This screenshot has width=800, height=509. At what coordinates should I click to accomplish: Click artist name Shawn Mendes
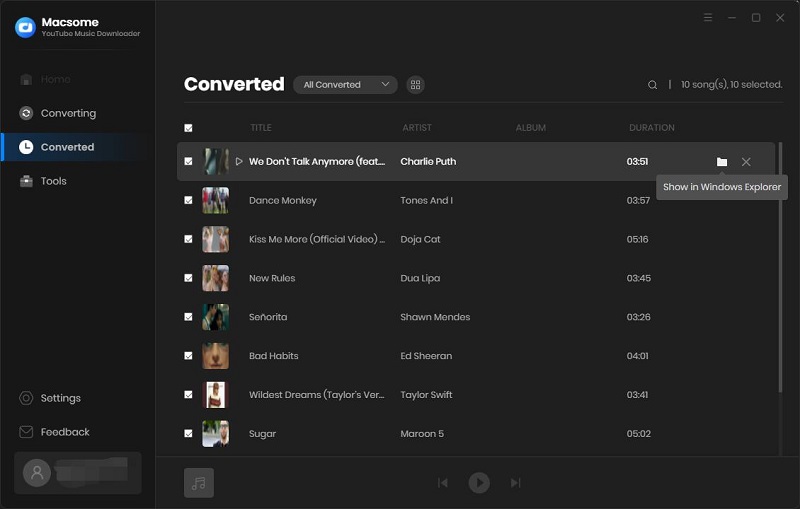[x=435, y=317]
